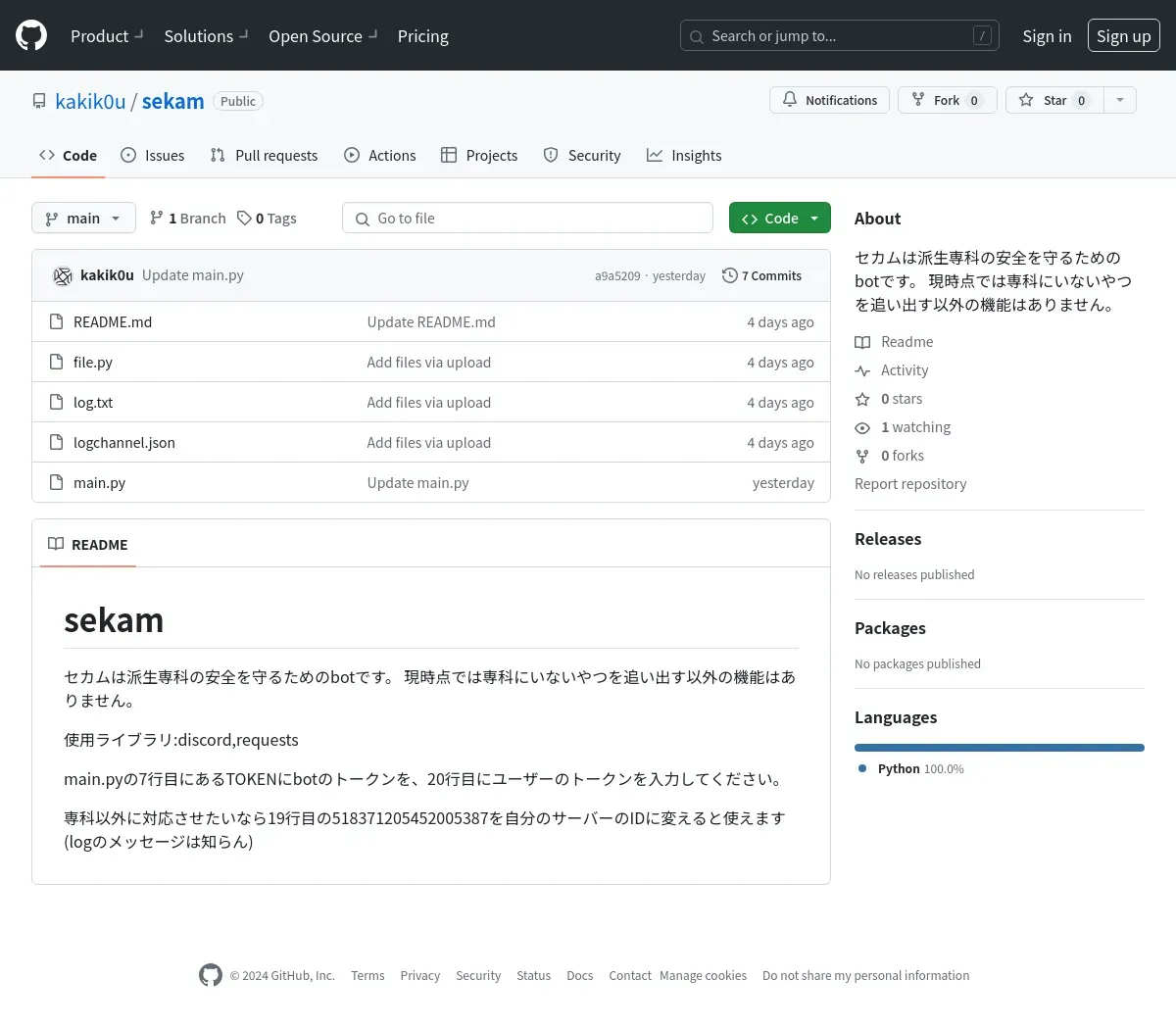Open file.py in the file list
Image resolution: width=1176 pixels, height=1028 pixels.
[x=93, y=362]
